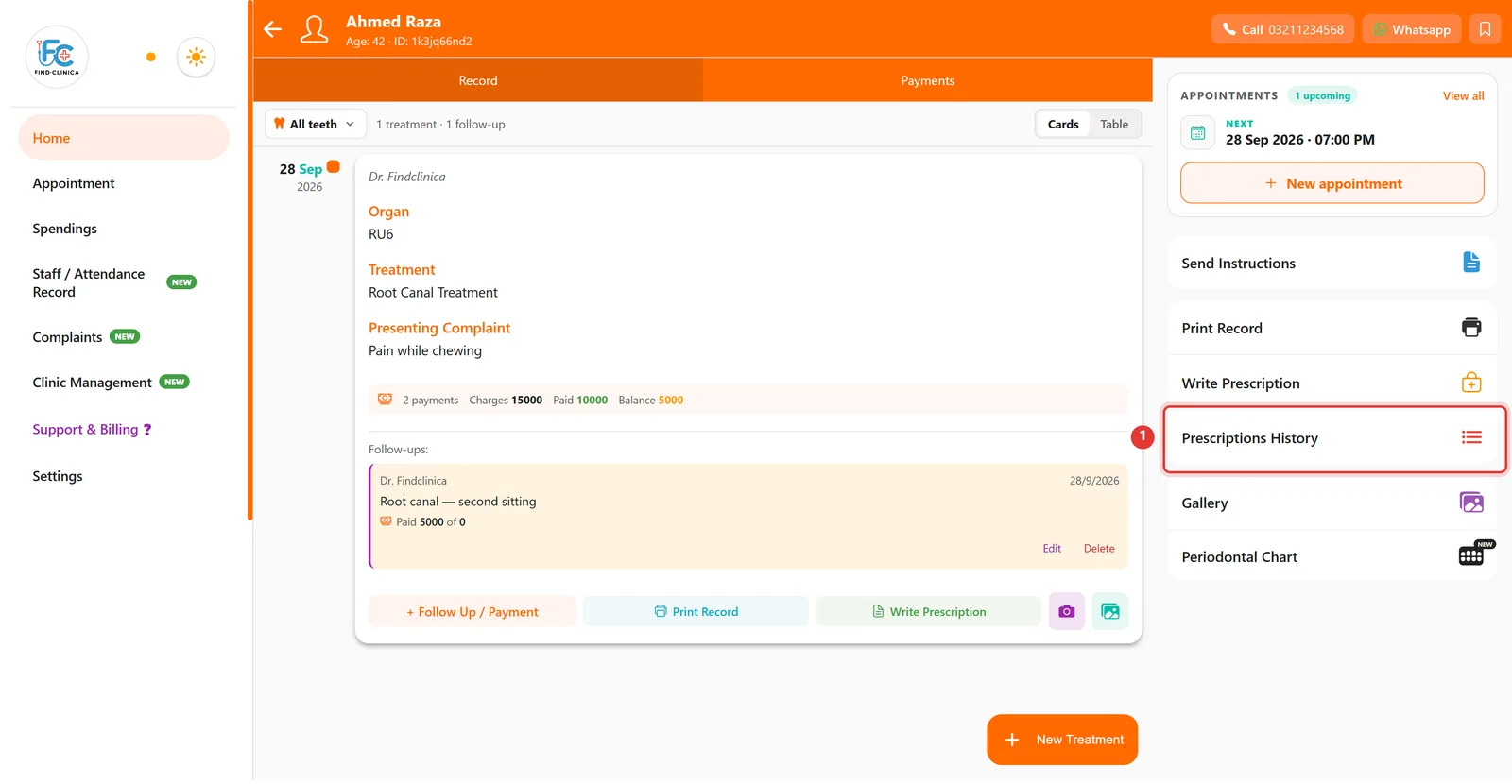The height and width of the screenshot is (784, 1512).
Task: Bookmark this patient with the bookmark icon
Action: (x=1485, y=29)
